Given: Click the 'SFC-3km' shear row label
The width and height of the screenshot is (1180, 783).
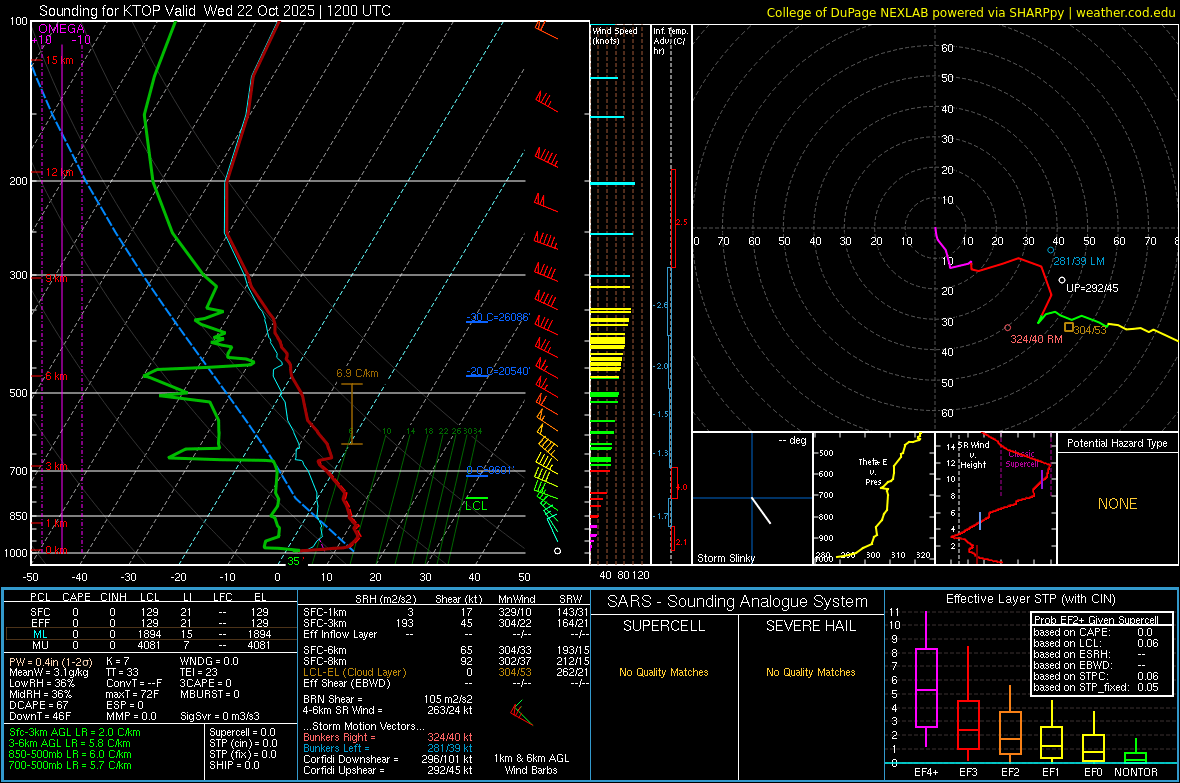Looking at the screenshot, I should [x=325, y=623].
